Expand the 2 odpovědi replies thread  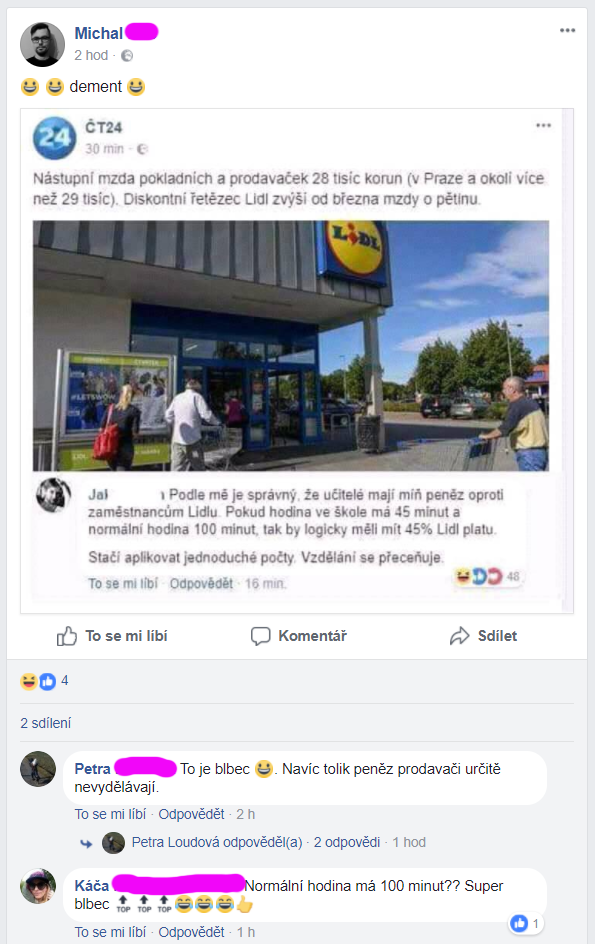point(346,842)
